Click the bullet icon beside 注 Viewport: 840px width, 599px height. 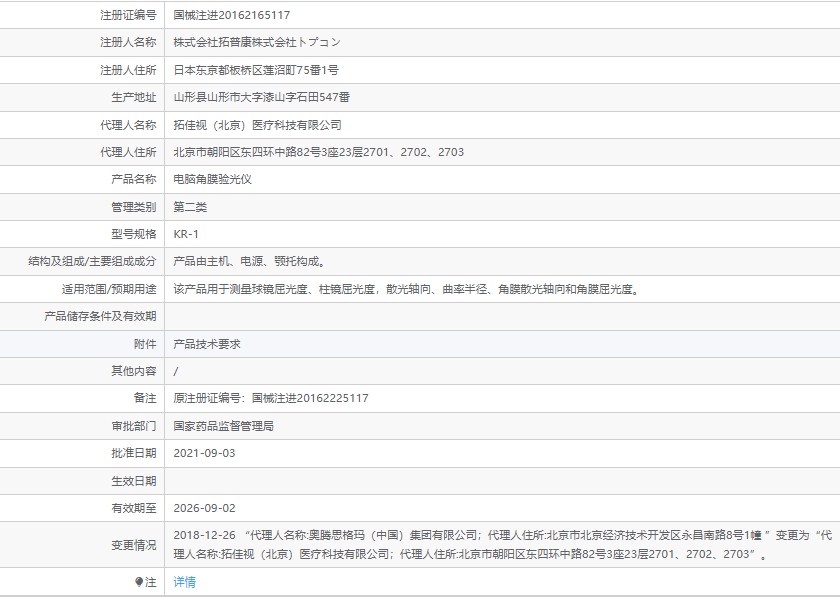pyautogui.click(x=139, y=582)
